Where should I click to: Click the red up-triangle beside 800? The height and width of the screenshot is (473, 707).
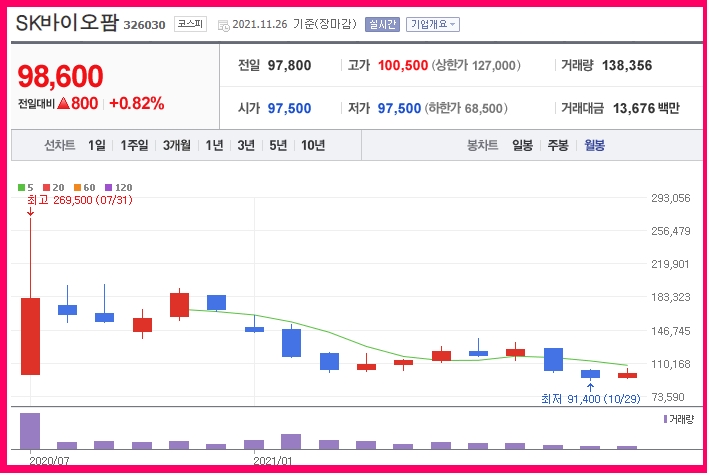point(64,103)
